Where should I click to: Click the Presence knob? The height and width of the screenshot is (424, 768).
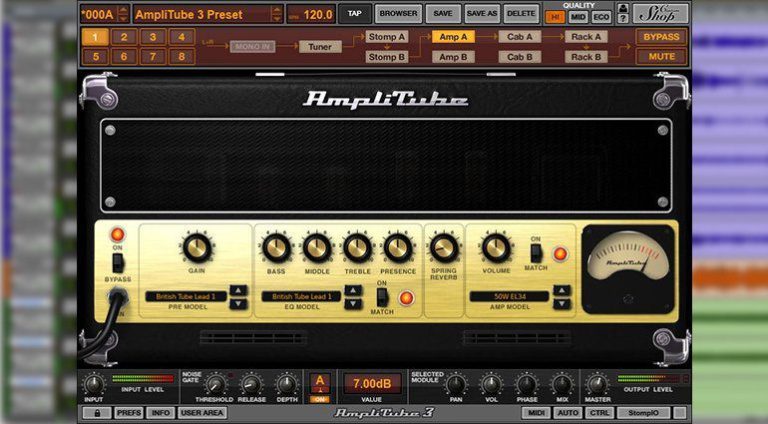[398, 247]
